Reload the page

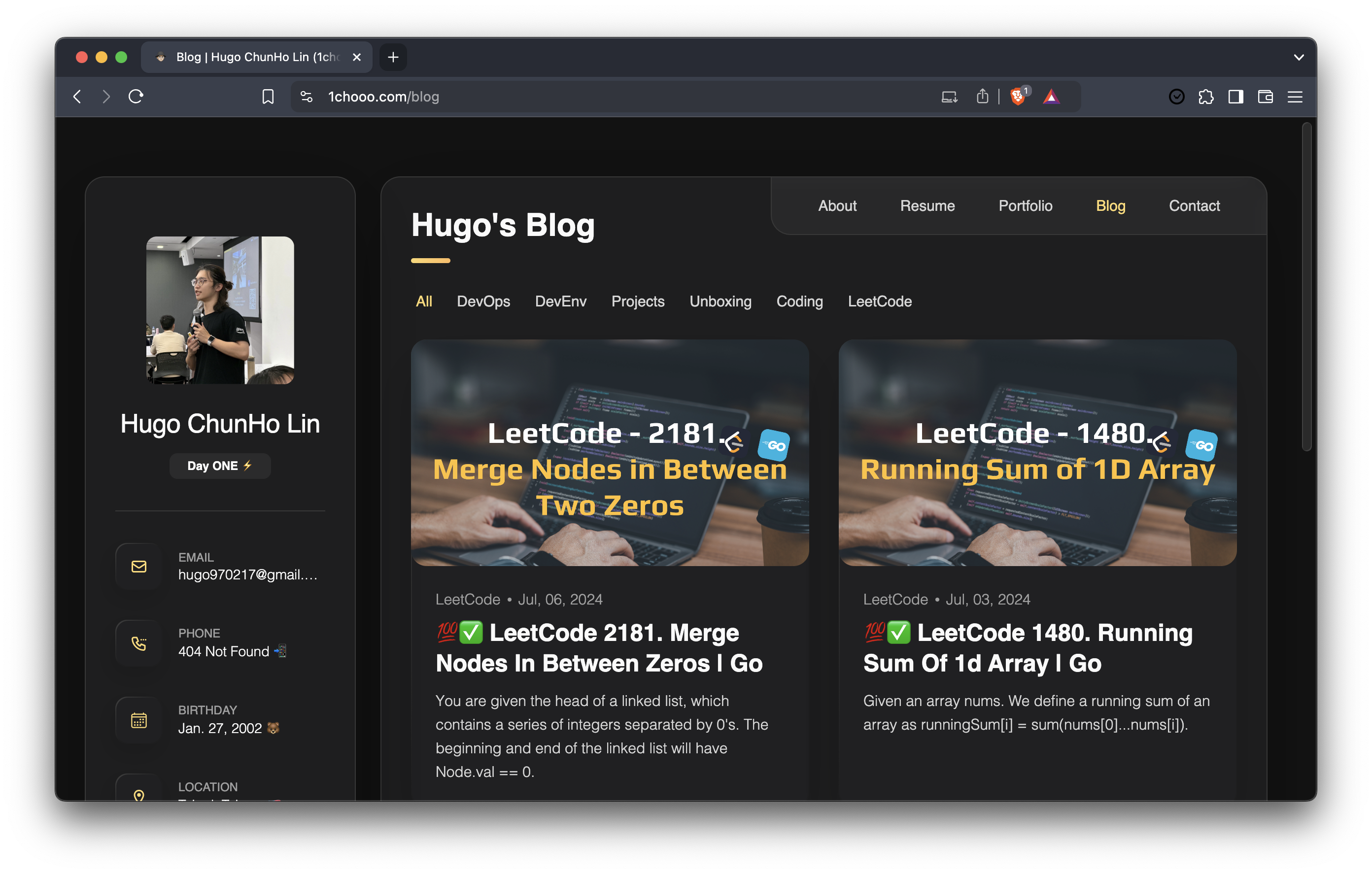[136, 97]
